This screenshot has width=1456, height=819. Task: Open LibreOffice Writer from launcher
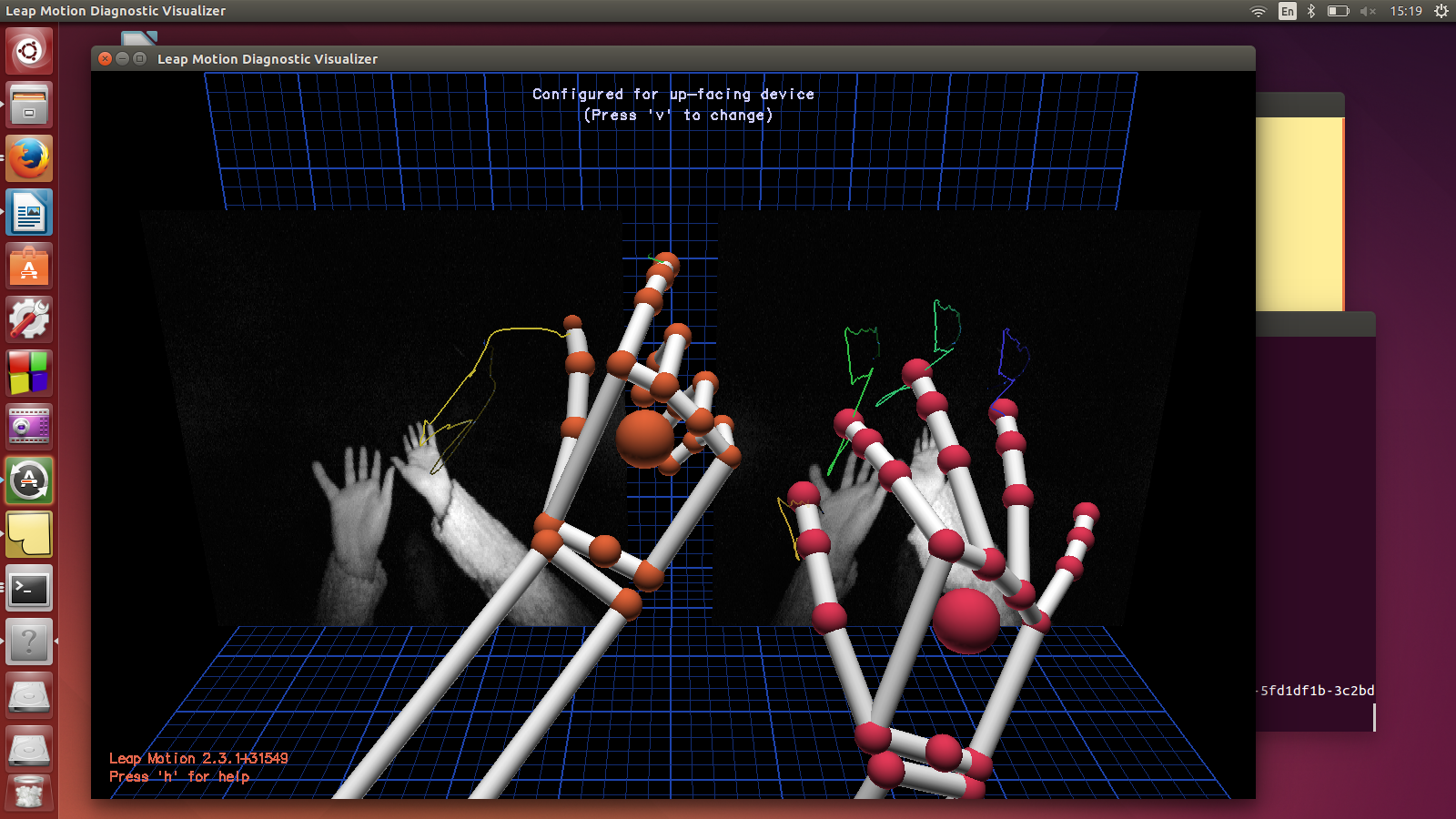coord(29,213)
